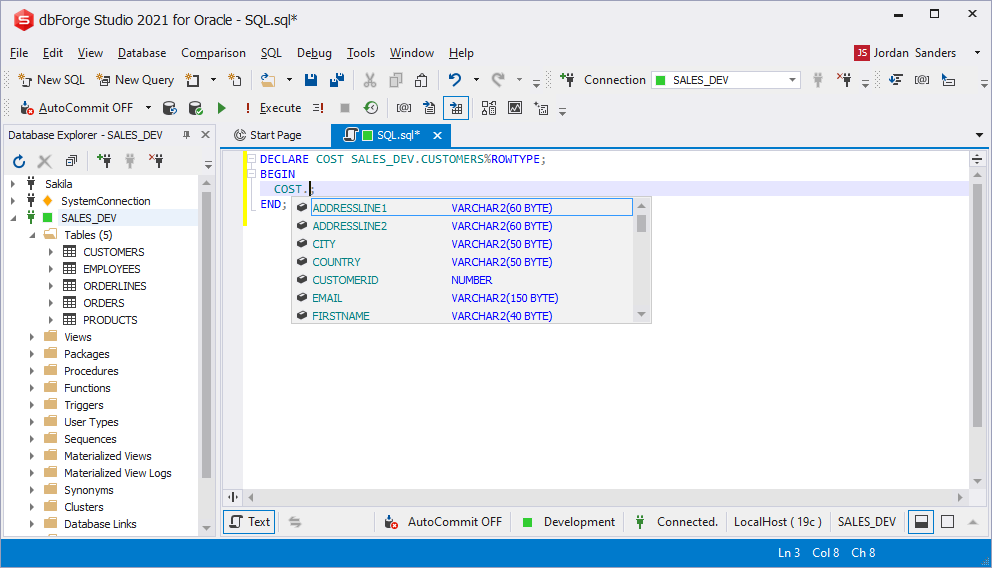Pin the Database Explorer panel
The width and height of the screenshot is (992, 568).
click(186, 135)
